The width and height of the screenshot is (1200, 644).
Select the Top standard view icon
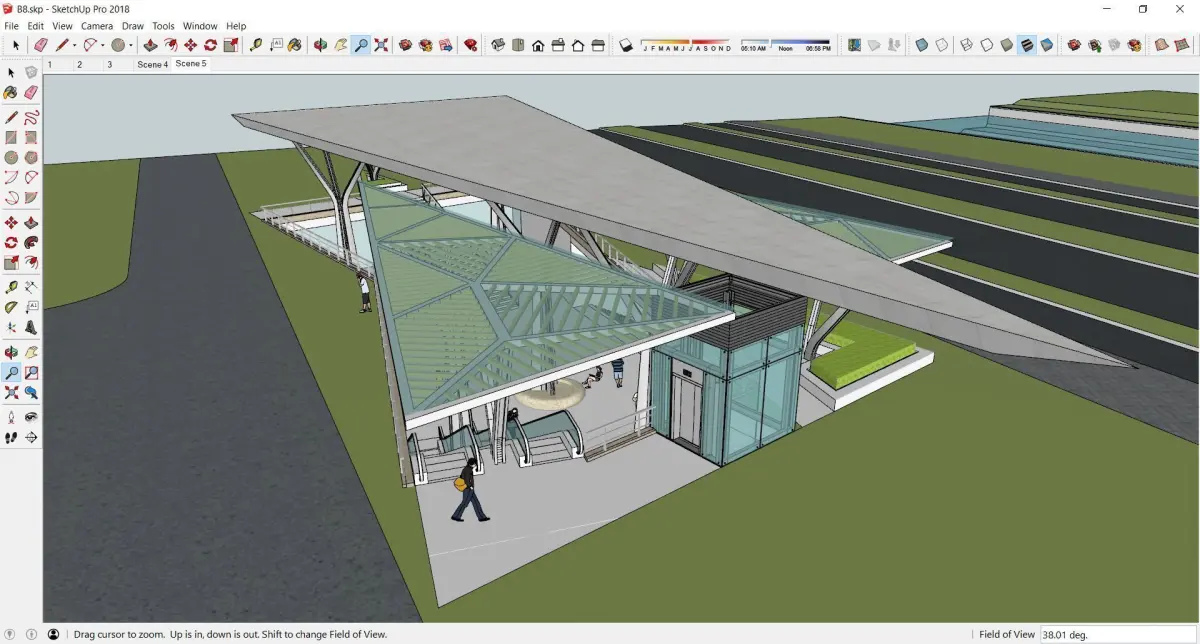pyautogui.click(x=518, y=45)
